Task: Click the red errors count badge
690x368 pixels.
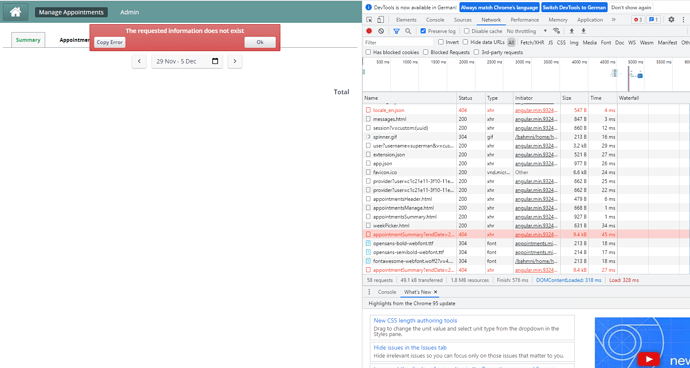Action: (638, 20)
